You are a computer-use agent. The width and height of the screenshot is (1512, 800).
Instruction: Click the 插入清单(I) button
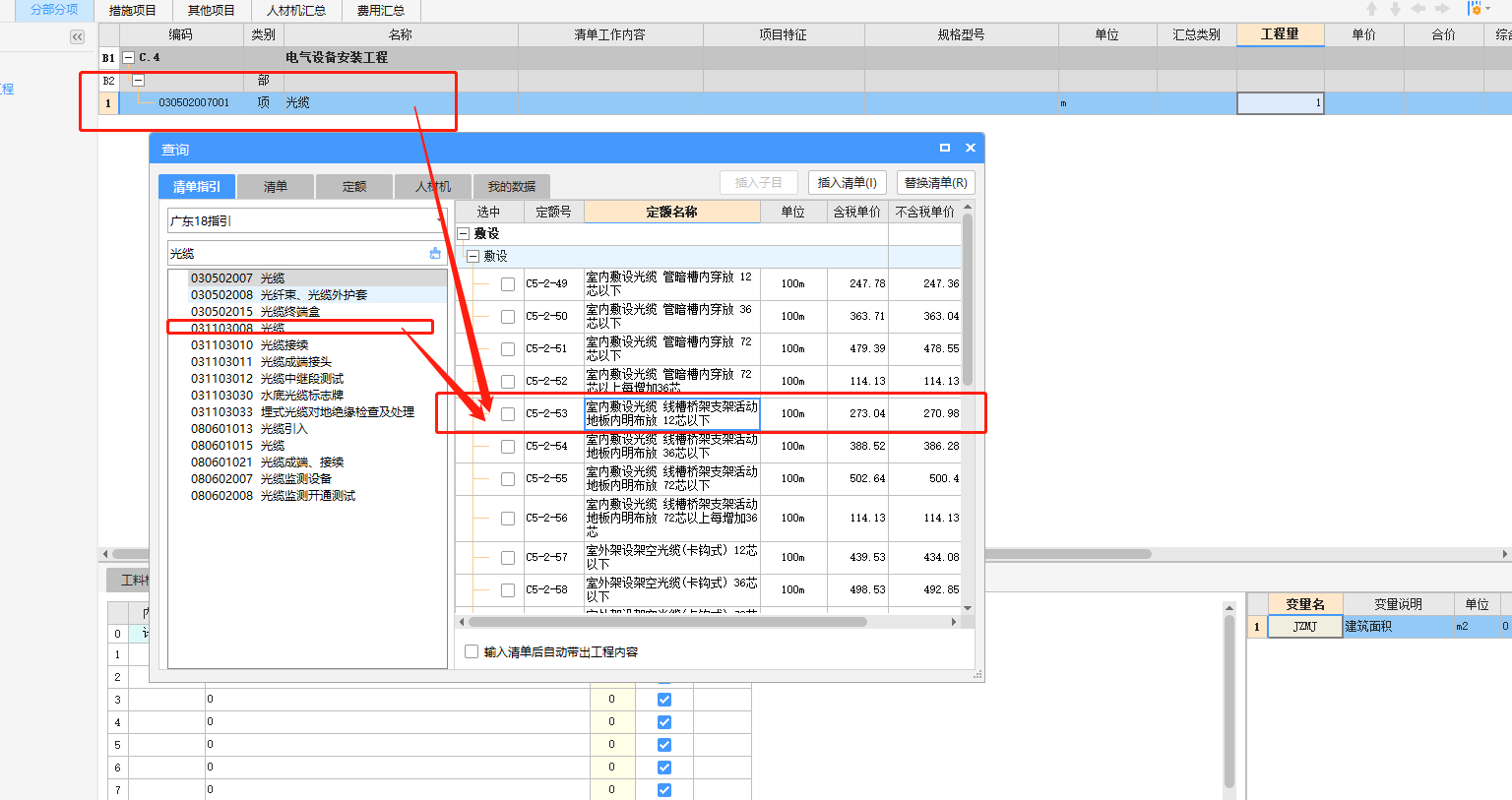(848, 183)
